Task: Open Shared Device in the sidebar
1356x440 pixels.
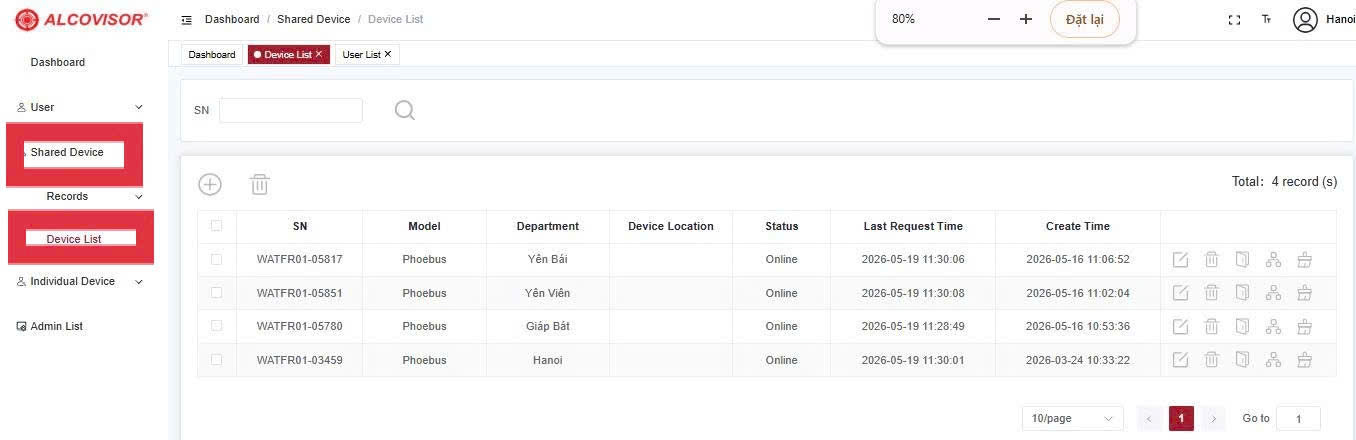Action: click(67, 153)
